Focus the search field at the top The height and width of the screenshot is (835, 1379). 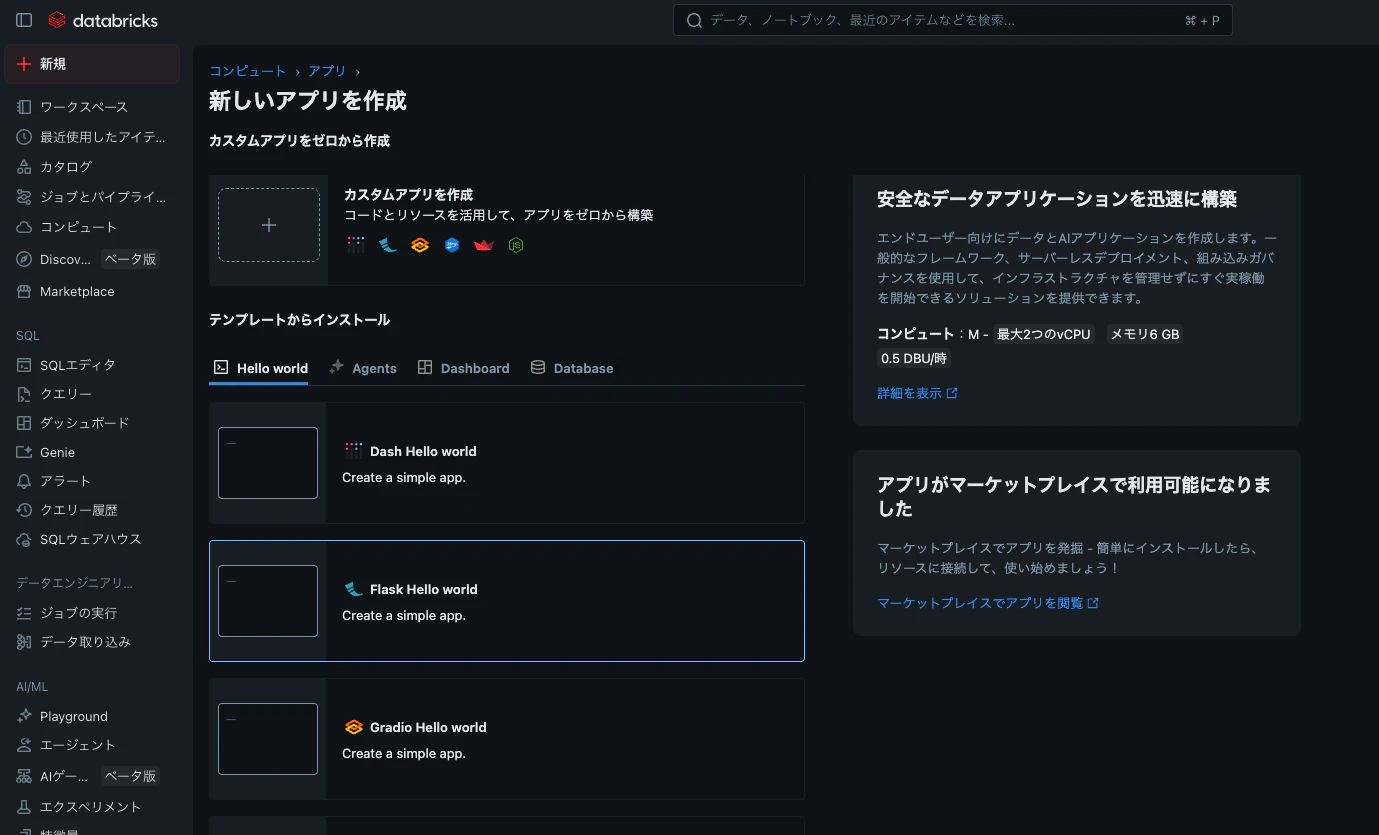pyautogui.click(x=953, y=20)
